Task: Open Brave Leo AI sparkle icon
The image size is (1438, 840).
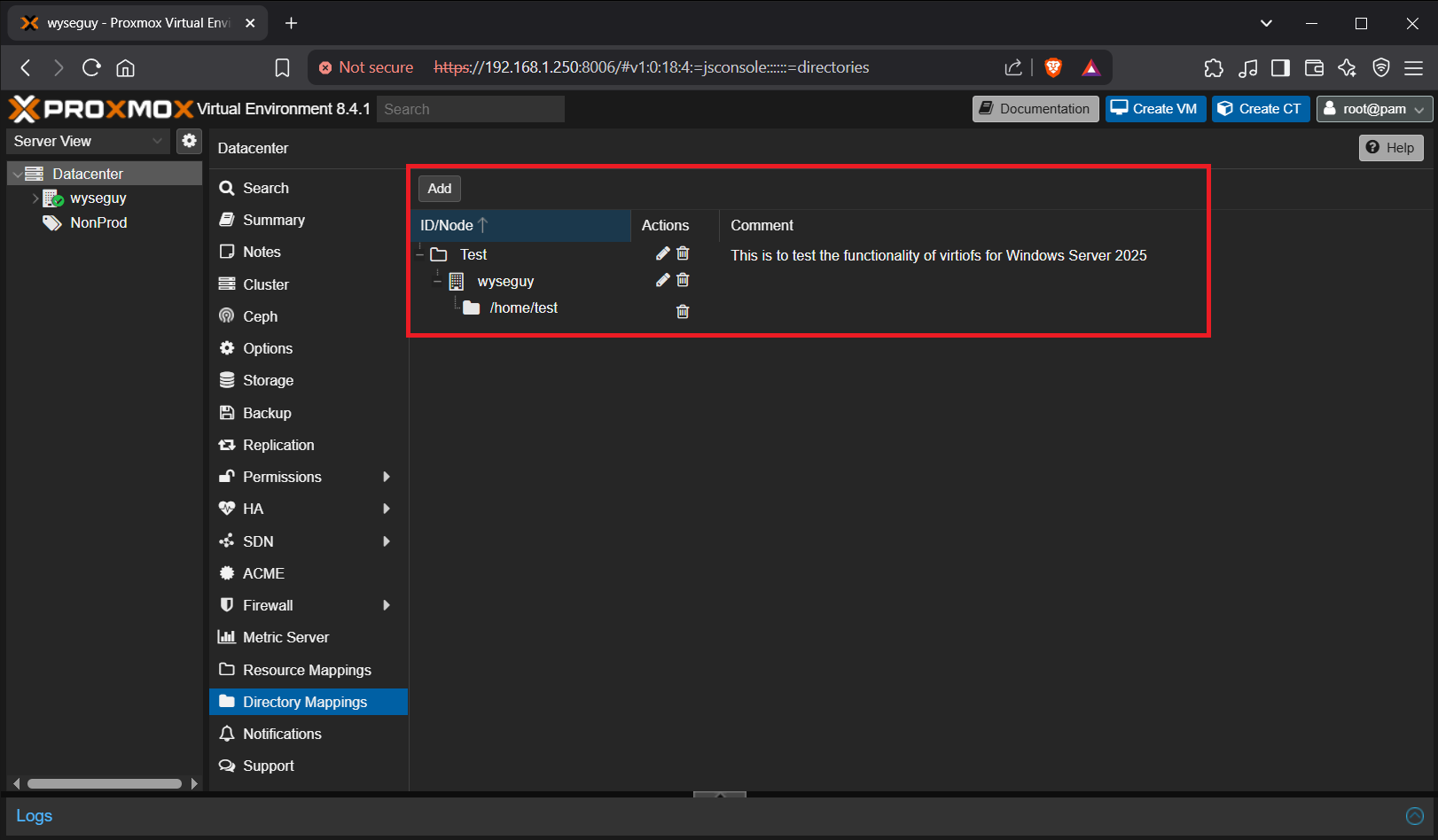Action: click(1348, 67)
